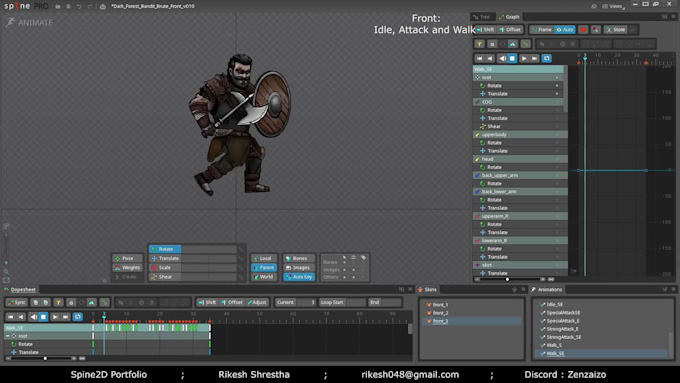Switch axes to Parent mode
680x383 pixels.
click(x=264, y=268)
